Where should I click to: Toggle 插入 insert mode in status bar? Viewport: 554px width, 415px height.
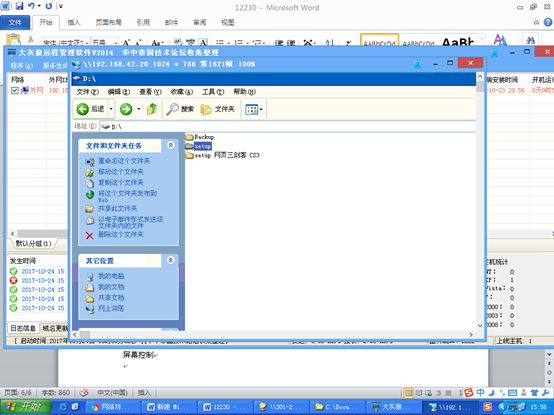[x=144, y=392]
